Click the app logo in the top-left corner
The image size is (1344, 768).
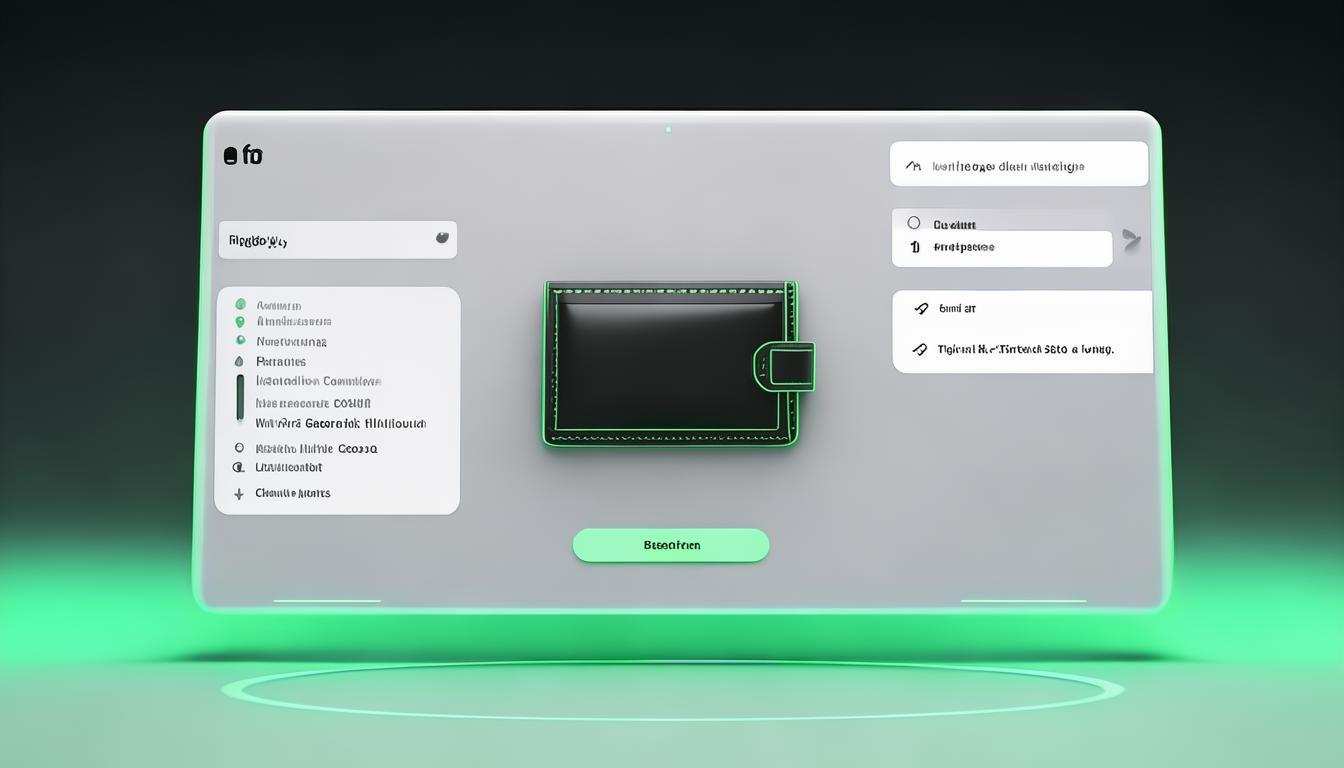(243, 156)
